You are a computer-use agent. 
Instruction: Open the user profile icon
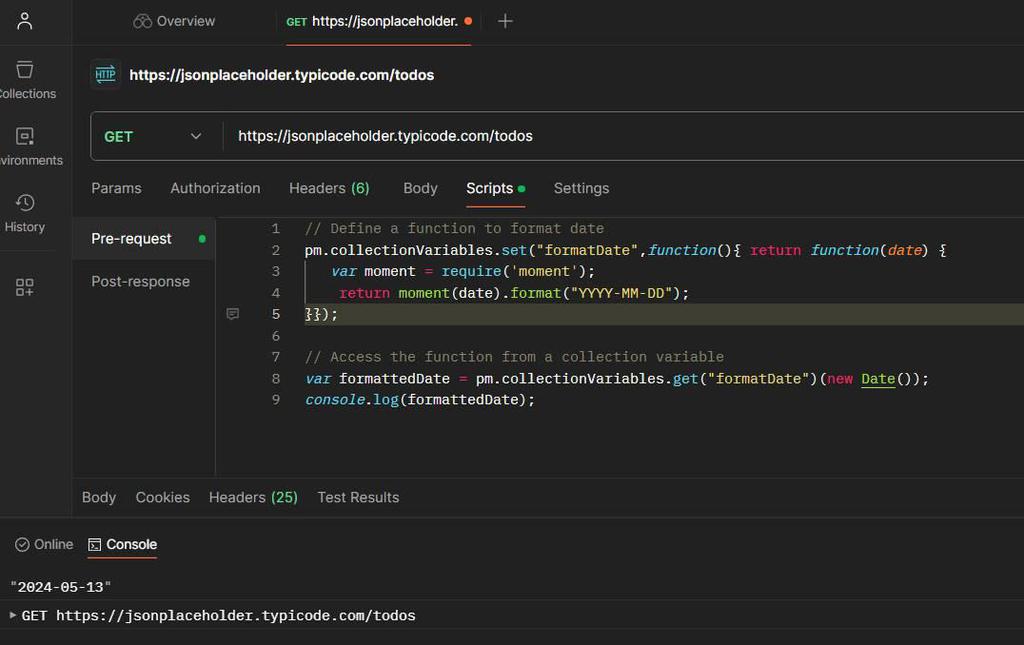point(25,21)
